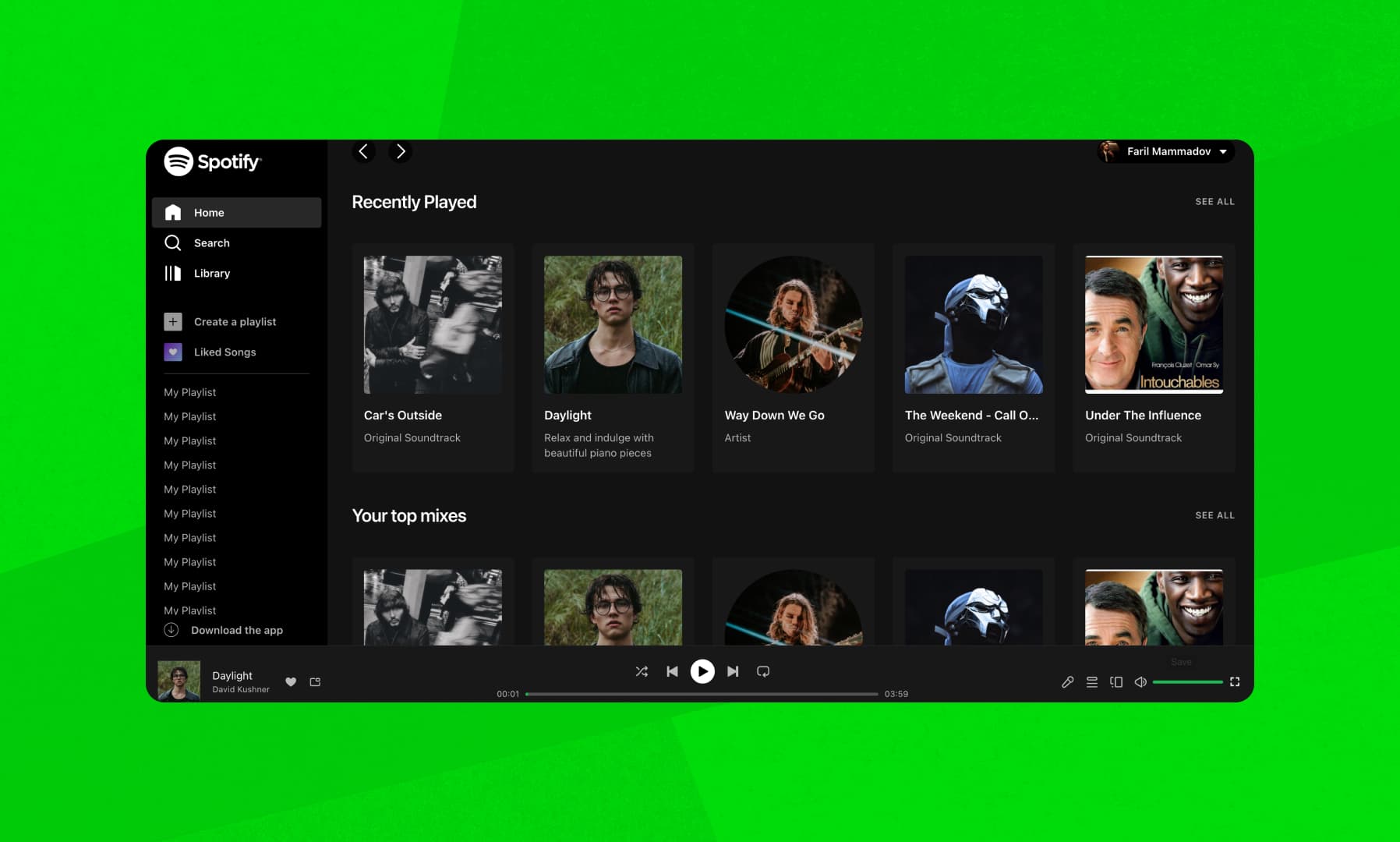Click the Library books icon
Viewport: 1400px width, 842px height.
173,273
